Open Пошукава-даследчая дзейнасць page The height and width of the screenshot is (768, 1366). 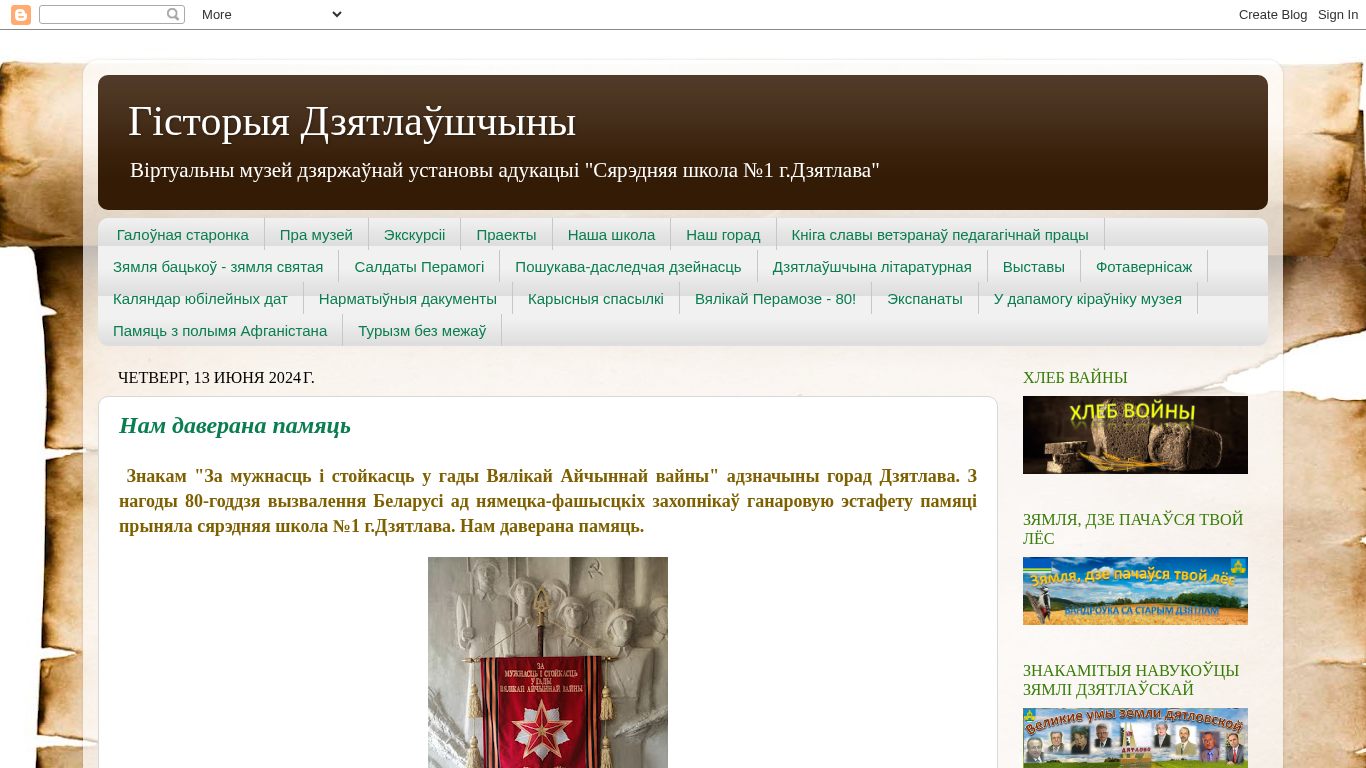(628, 267)
